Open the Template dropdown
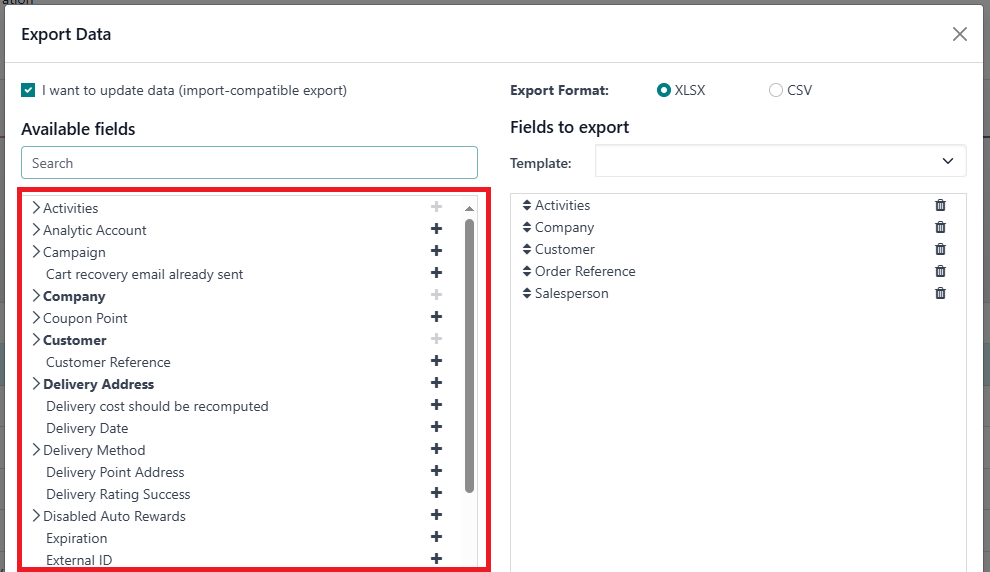The height and width of the screenshot is (572, 990). 780,161
